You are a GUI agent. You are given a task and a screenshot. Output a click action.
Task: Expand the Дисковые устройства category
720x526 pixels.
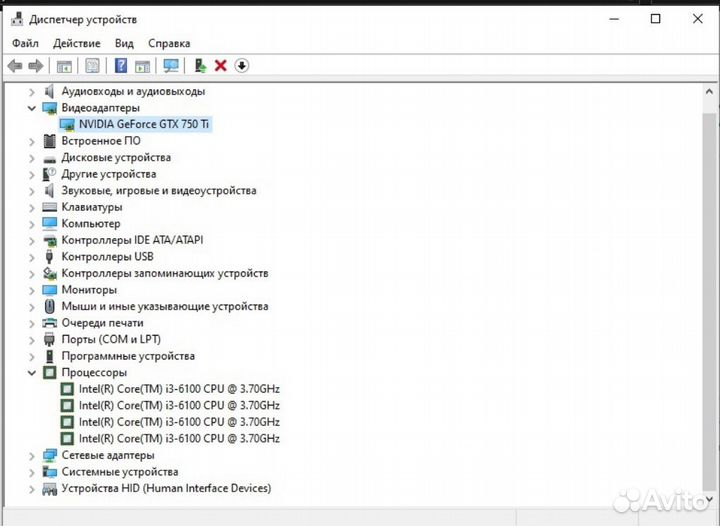click(31, 158)
